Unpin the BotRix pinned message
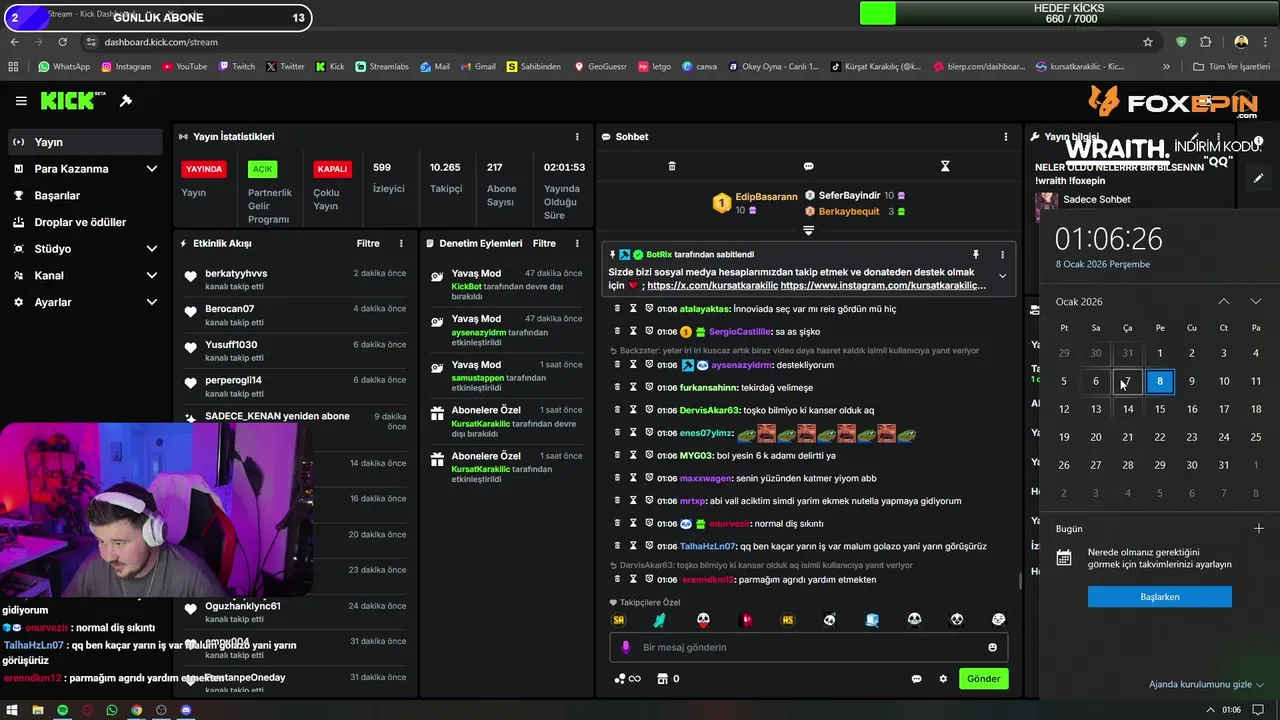1280x720 pixels. click(x=976, y=255)
